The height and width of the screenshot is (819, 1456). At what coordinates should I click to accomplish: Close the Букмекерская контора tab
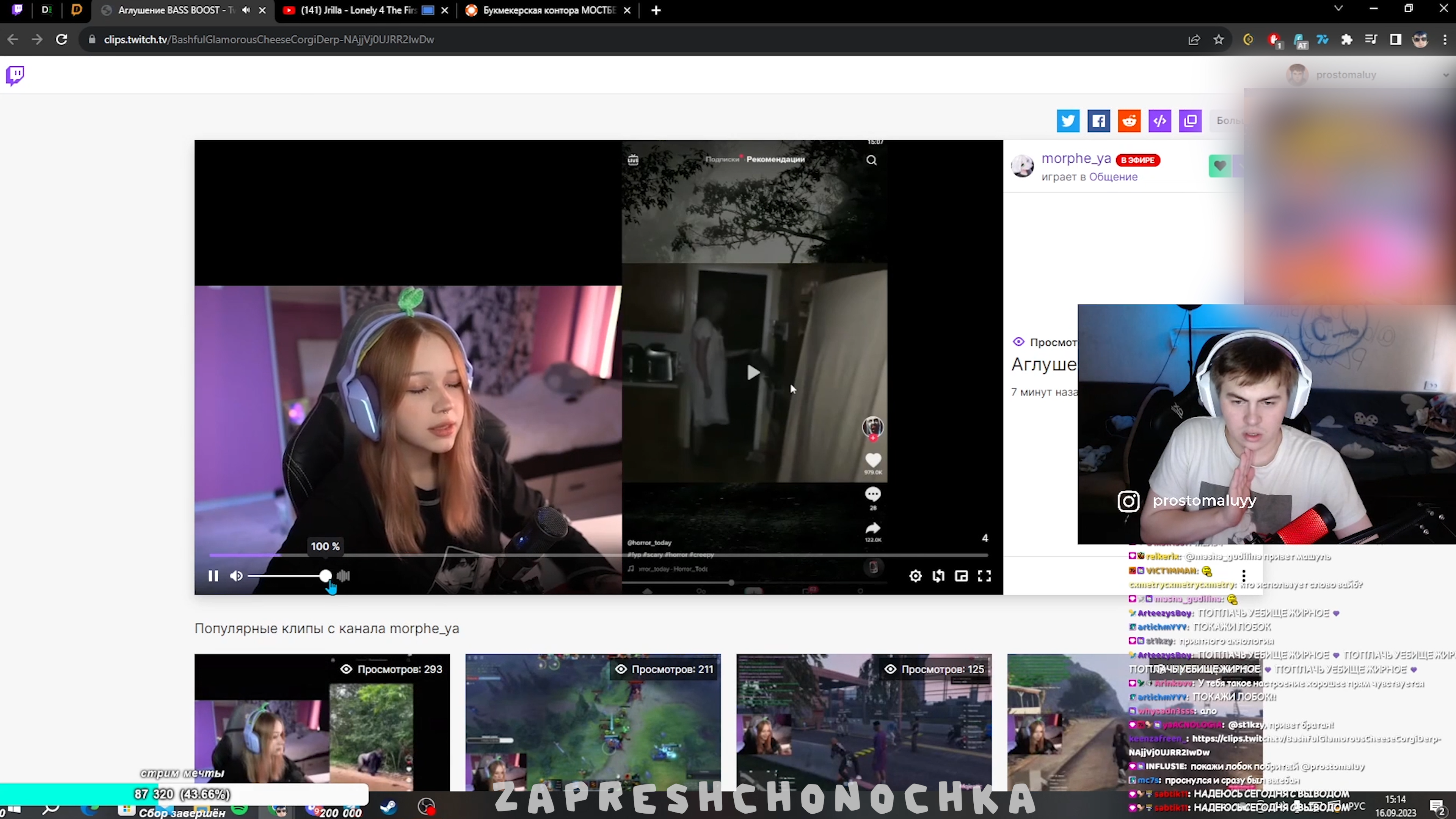point(627,10)
